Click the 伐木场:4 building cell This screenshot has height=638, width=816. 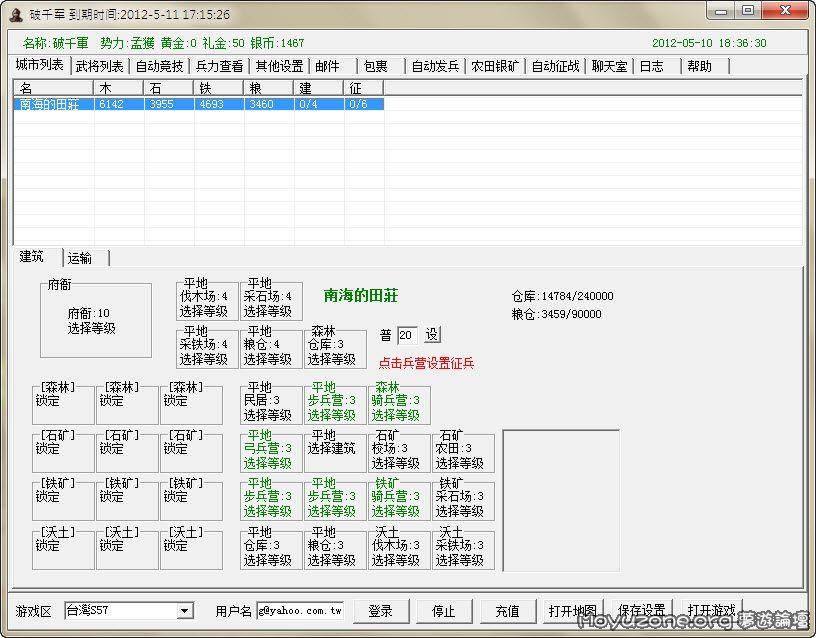208,297
